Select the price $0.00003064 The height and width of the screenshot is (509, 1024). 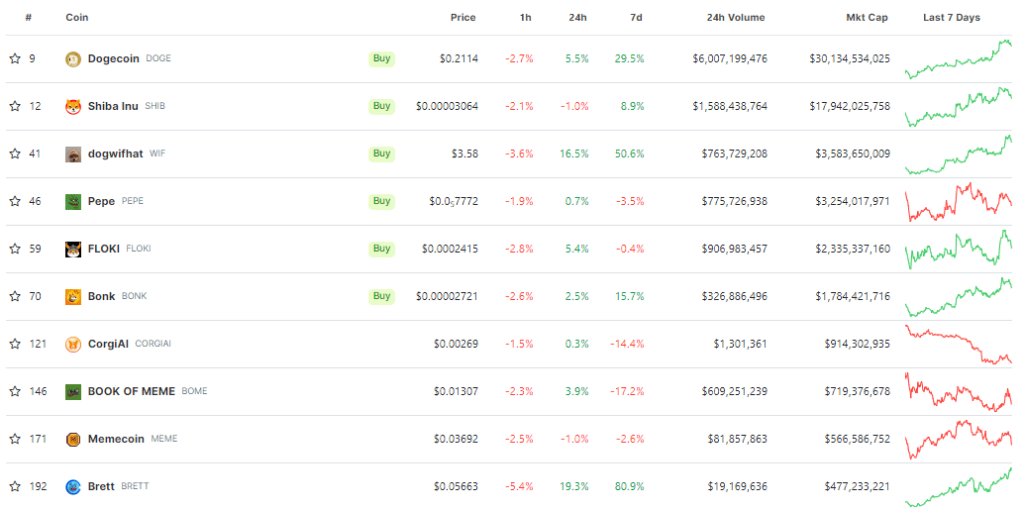click(447, 107)
